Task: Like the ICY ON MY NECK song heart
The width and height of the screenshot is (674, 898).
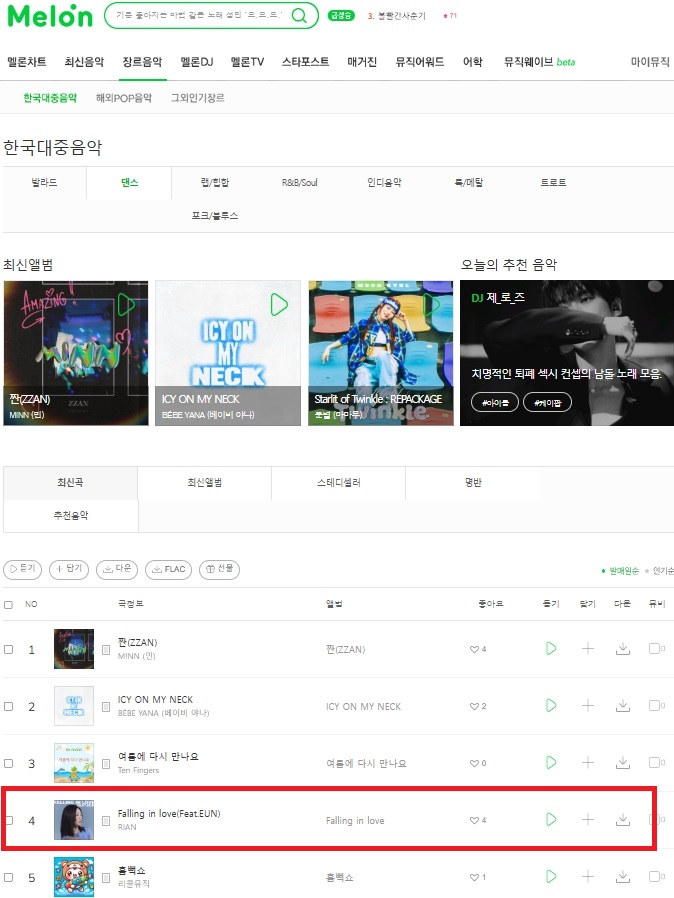Action: click(x=474, y=706)
